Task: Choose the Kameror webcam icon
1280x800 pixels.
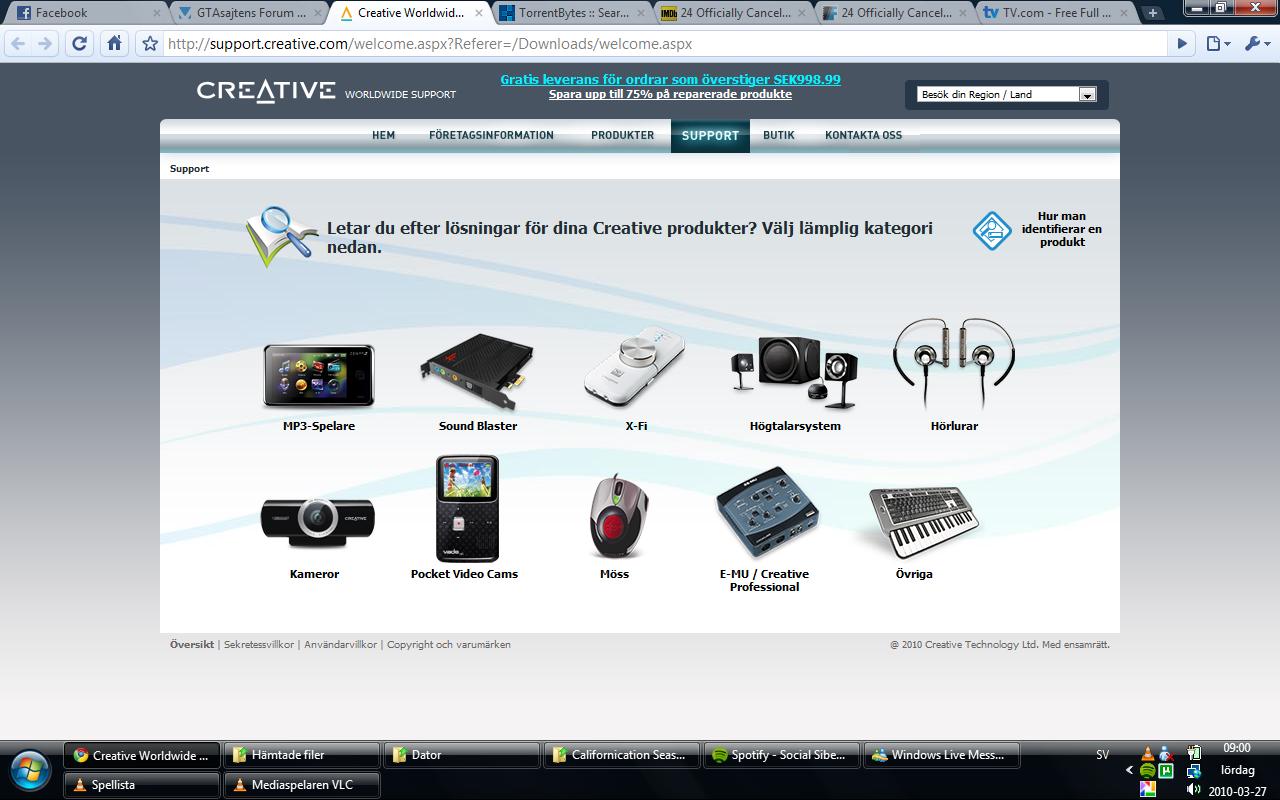Action: point(316,521)
